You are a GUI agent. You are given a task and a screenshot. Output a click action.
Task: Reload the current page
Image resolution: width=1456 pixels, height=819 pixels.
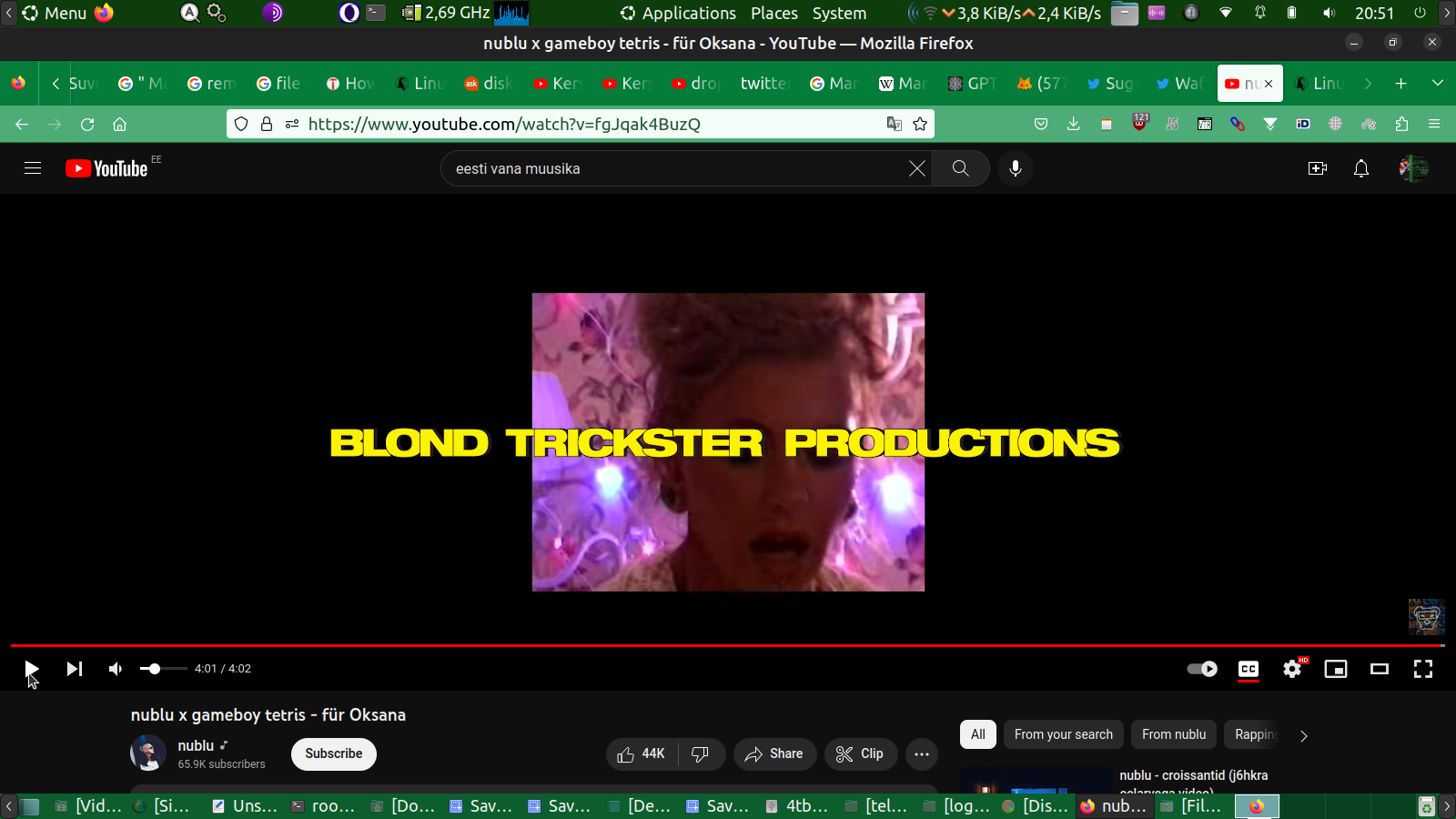point(87,124)
